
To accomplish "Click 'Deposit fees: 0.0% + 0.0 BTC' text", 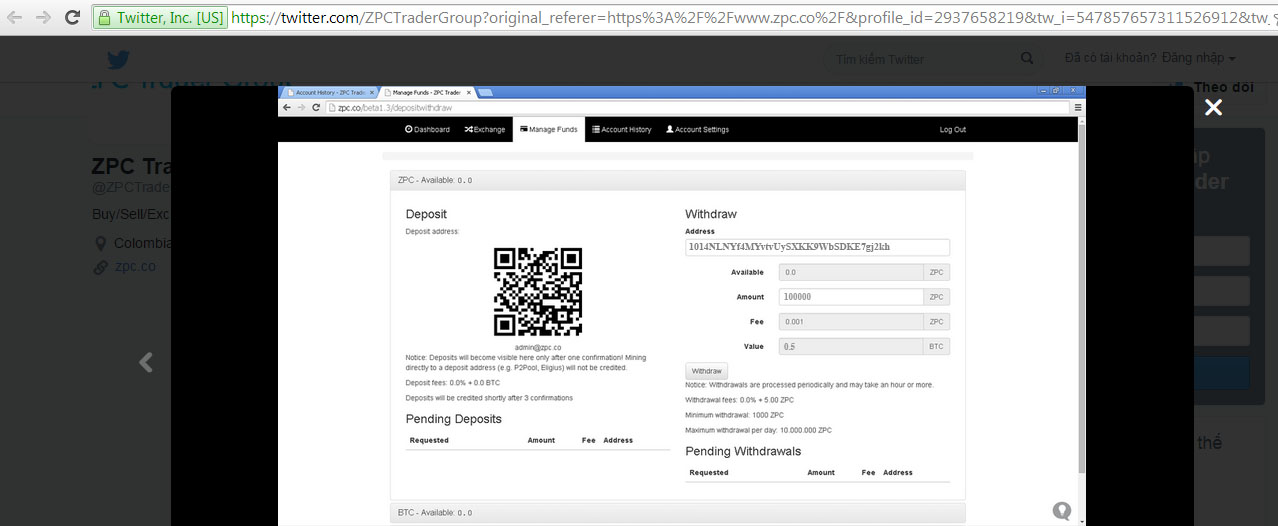I will coord(453,383).
